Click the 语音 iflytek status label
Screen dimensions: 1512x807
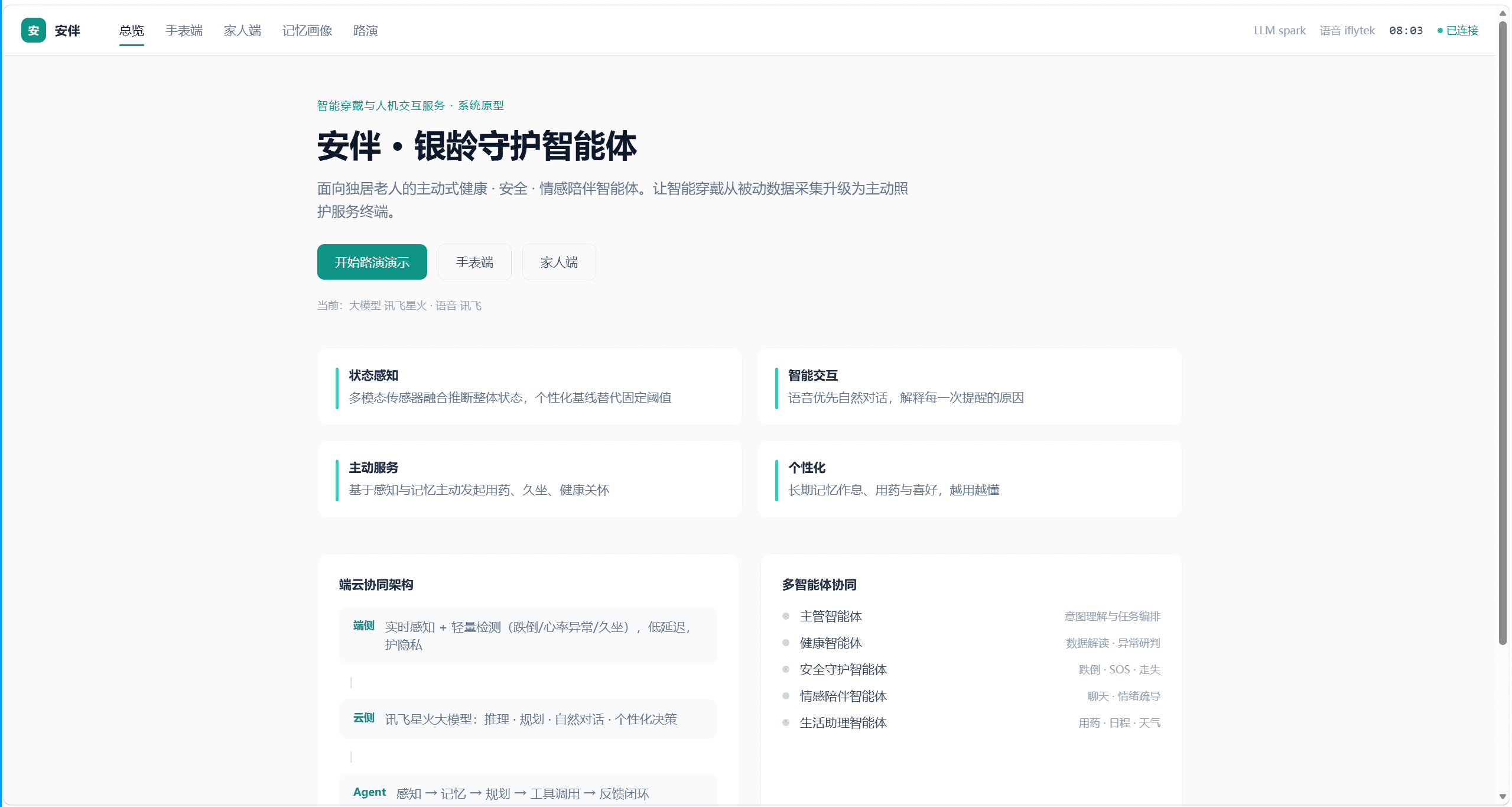(x=1347, y=31)
